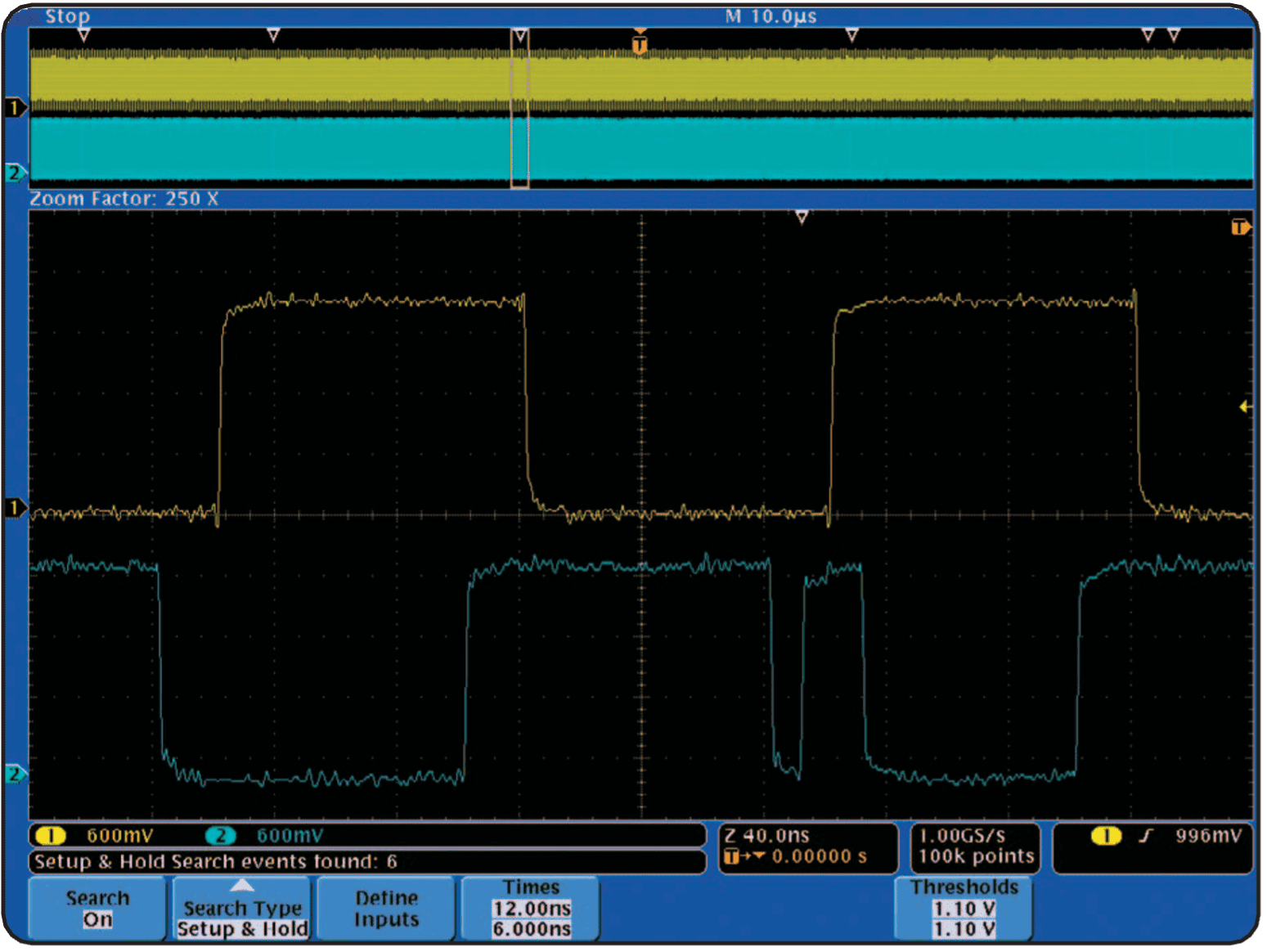
Task: Open Search Type Setup & Hold menu
Action: tap(242, 909)
